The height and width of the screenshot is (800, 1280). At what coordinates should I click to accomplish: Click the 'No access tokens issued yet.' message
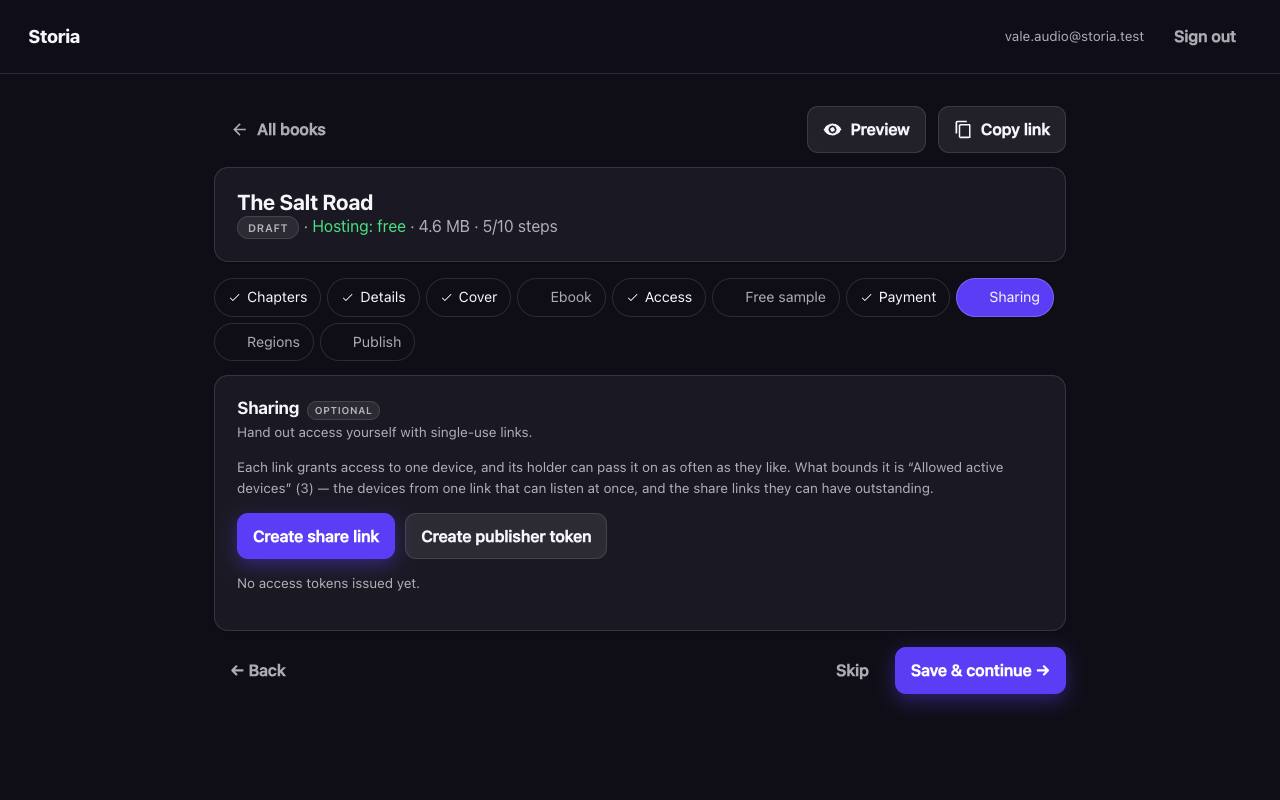(x=328, y=583)
